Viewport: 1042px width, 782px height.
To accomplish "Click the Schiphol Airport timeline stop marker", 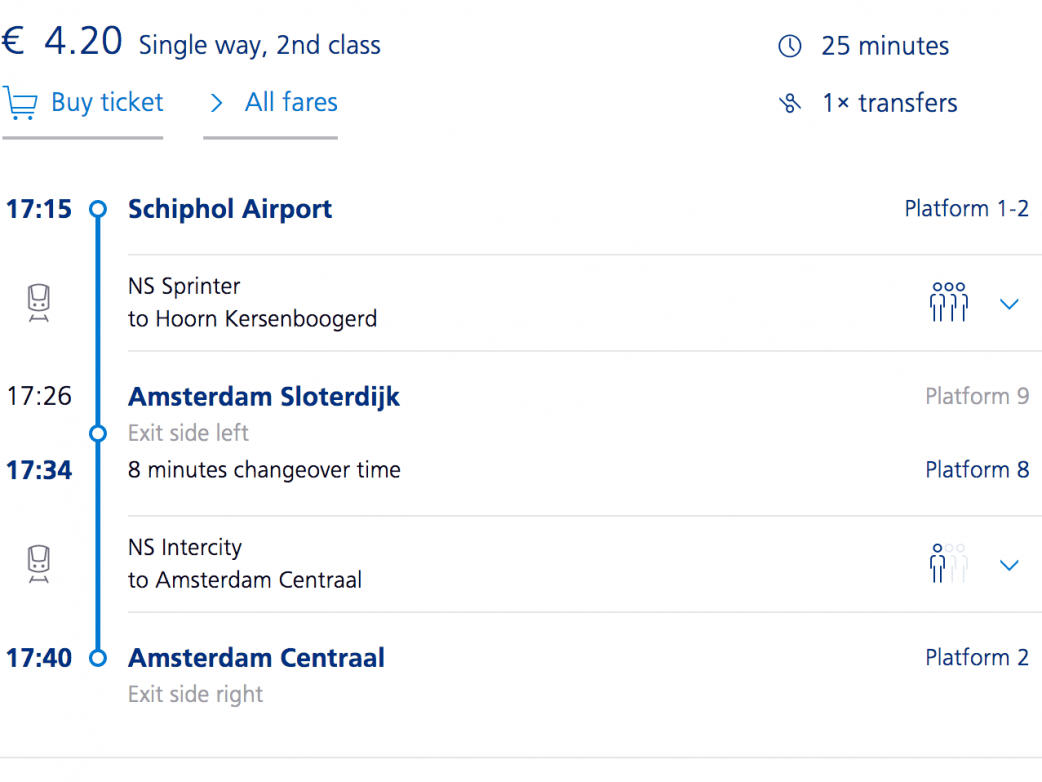I will click(x=98, y=209).
